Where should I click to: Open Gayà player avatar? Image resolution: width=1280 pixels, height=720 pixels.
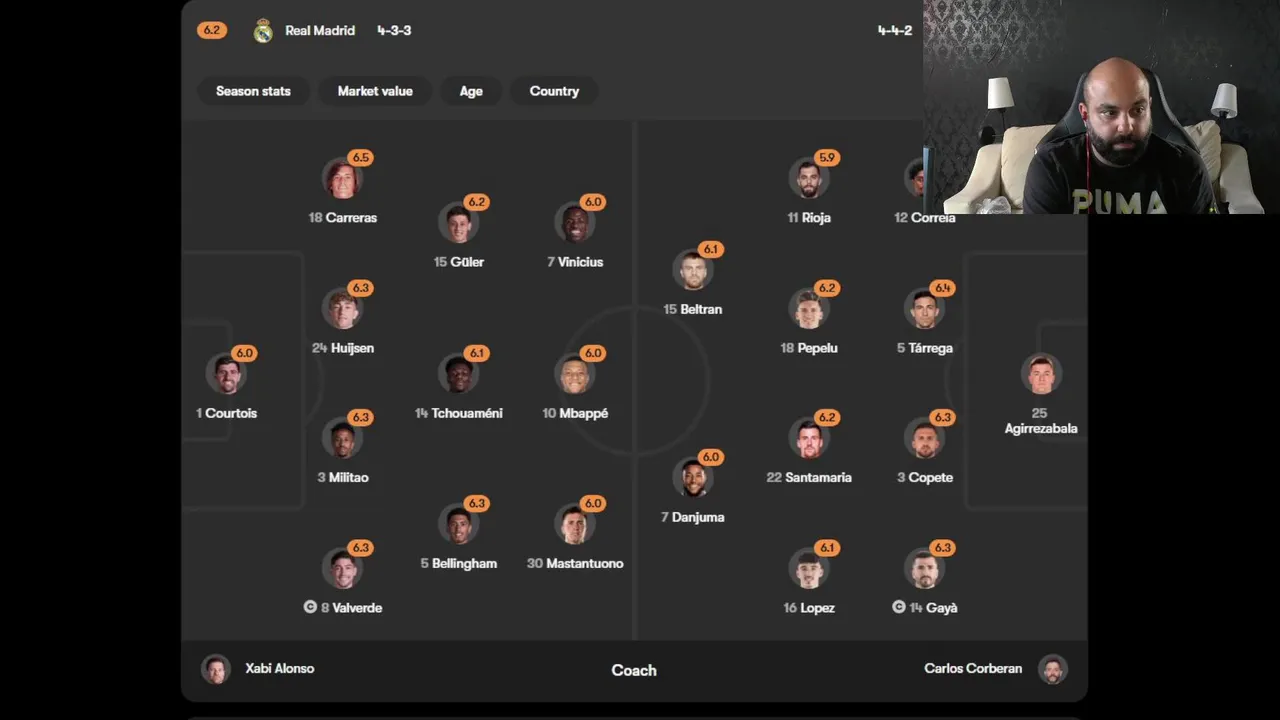pos(924,568)
